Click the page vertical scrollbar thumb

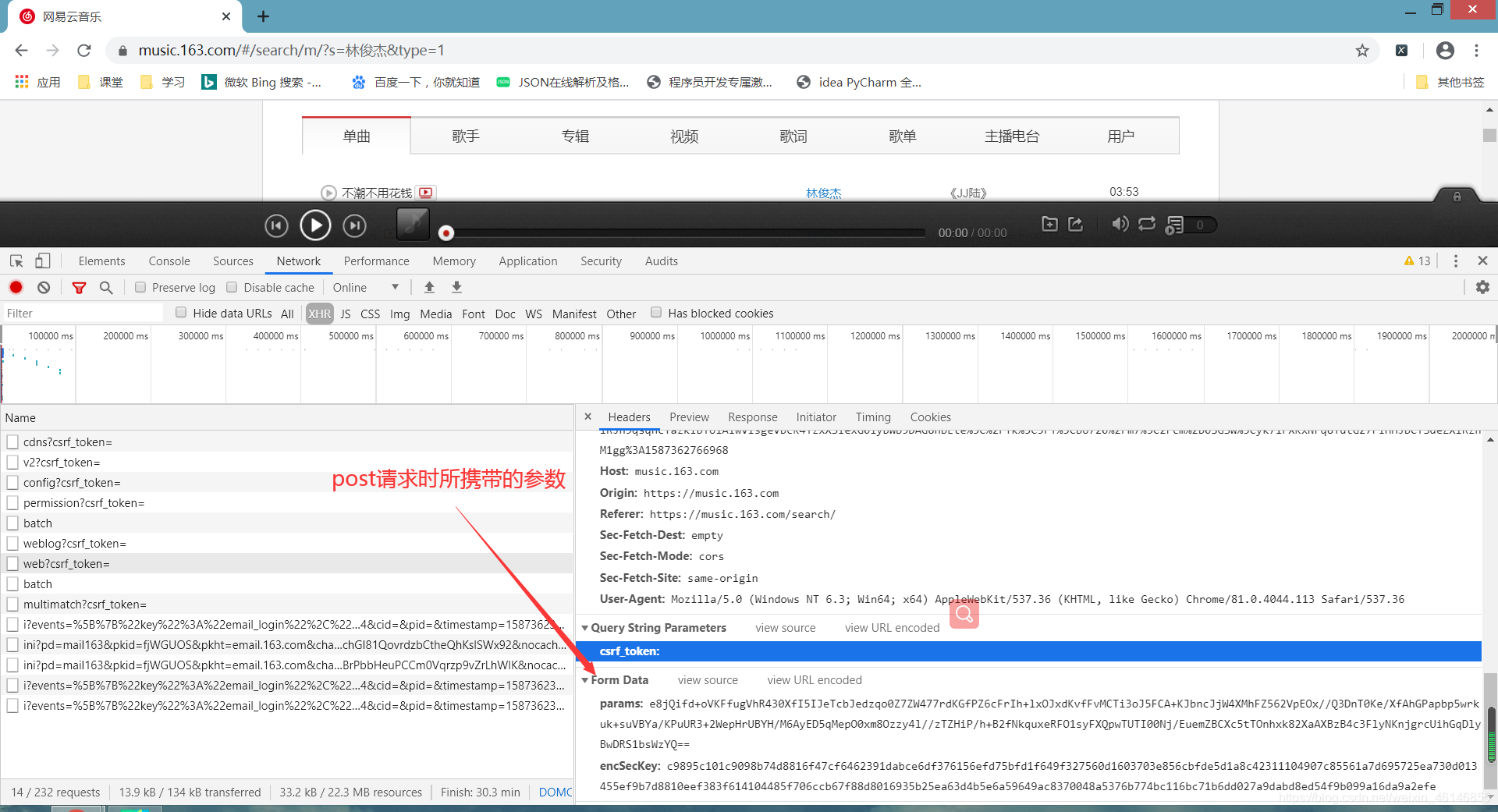coord(1489,135)
